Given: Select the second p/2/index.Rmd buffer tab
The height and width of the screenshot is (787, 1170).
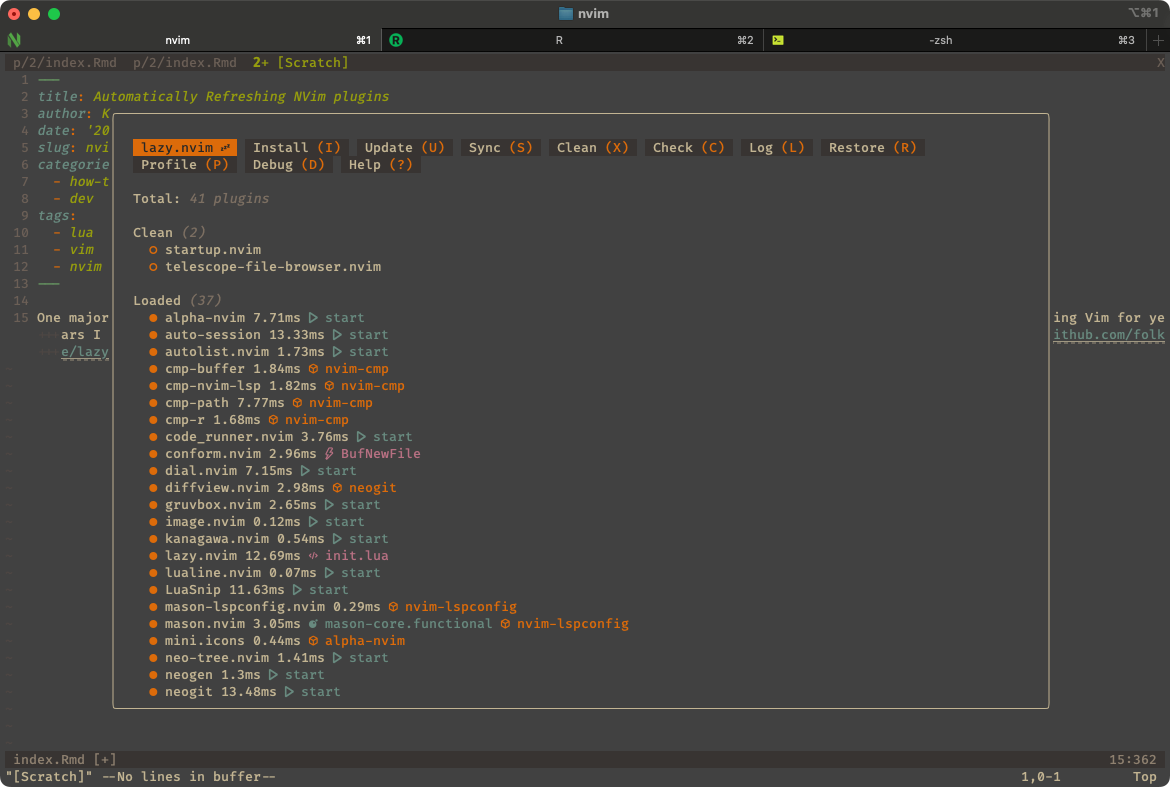Looking at the screenshot, I should pos(185,63).
